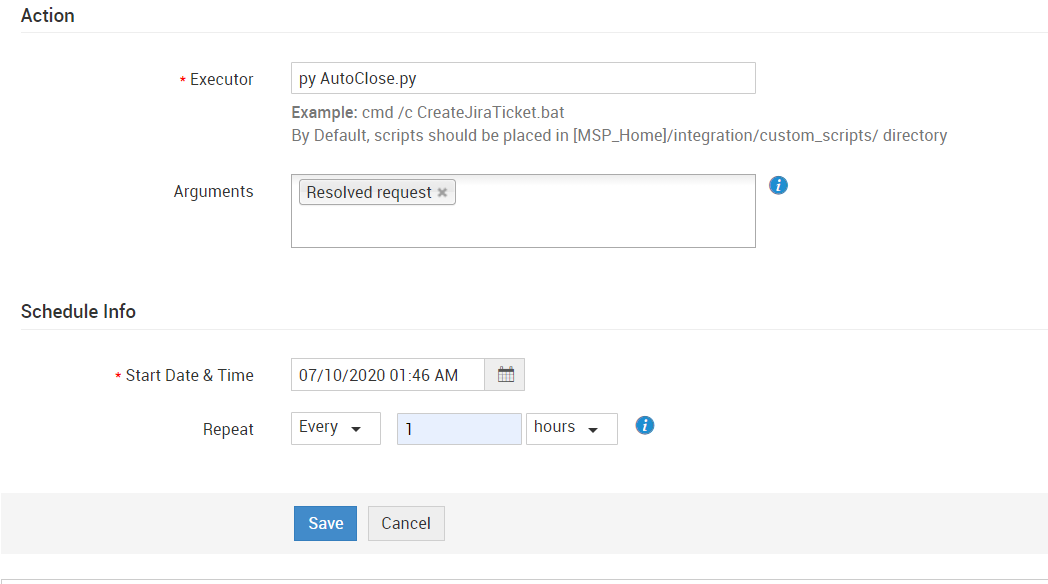
Task: Open the Every repeat dropdown
Action: click(335, 428)
